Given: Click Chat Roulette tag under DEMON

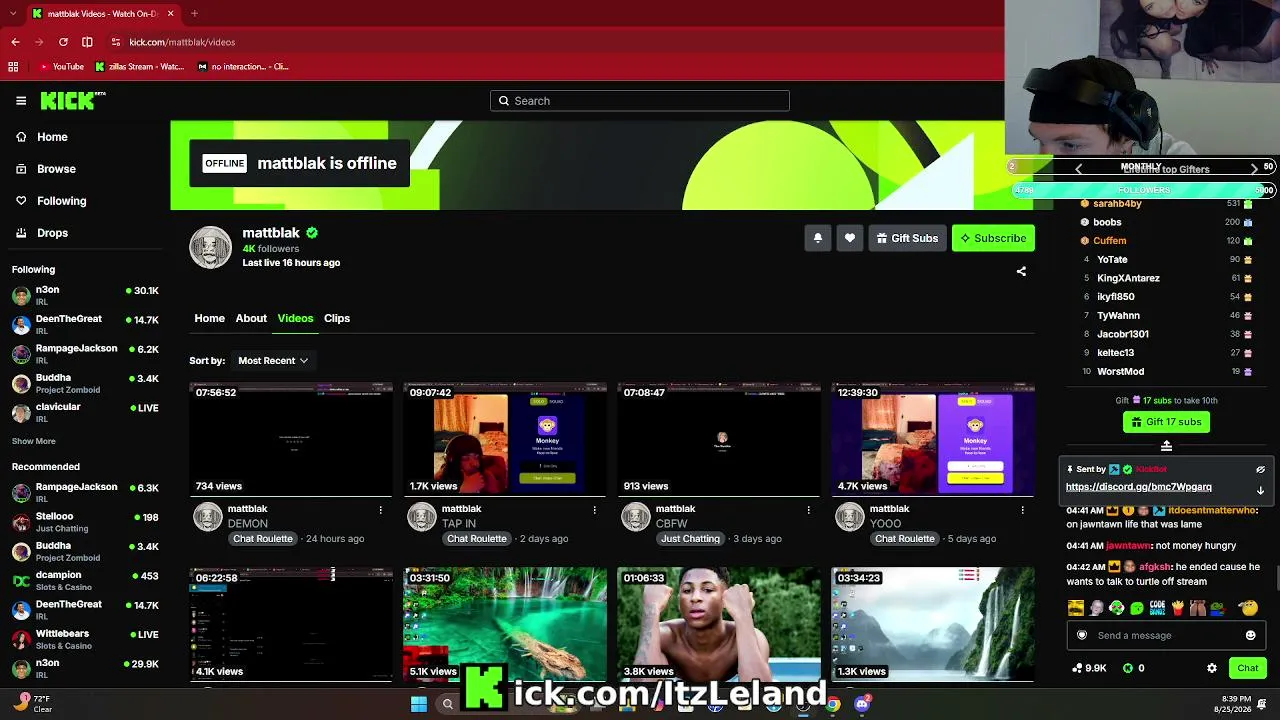Looking at the screenshot, I should [263, 539].
